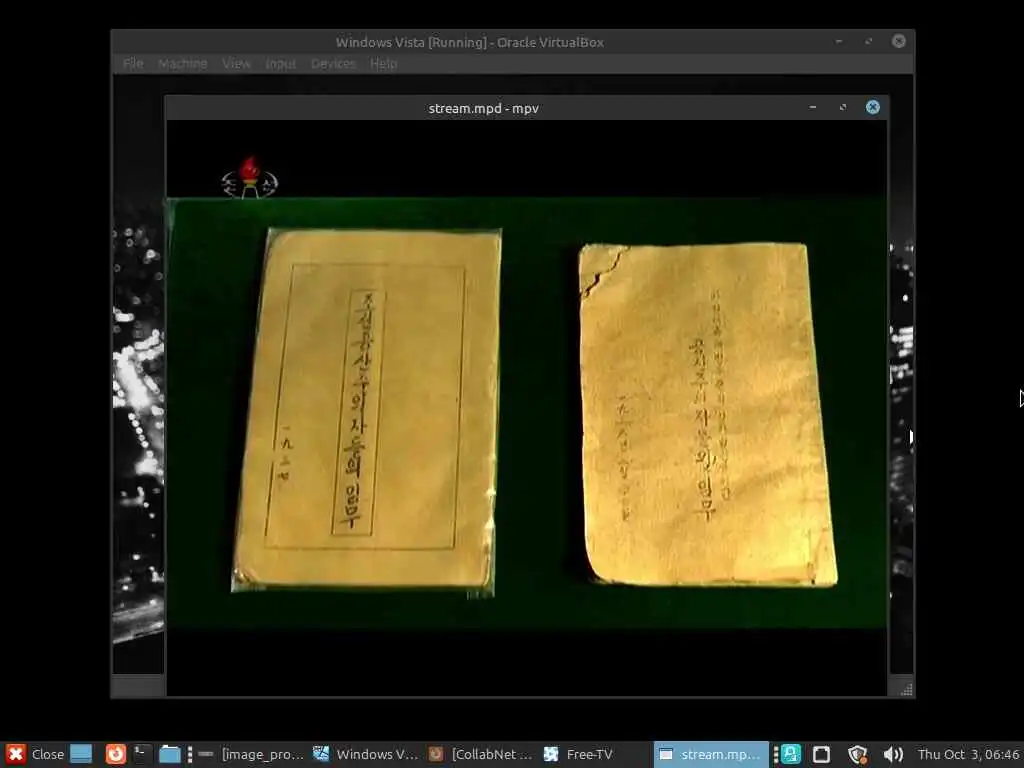Open the Devices menu in VirtualBox
Screen dimensions: 1024x768
click(x=333, y=63)
